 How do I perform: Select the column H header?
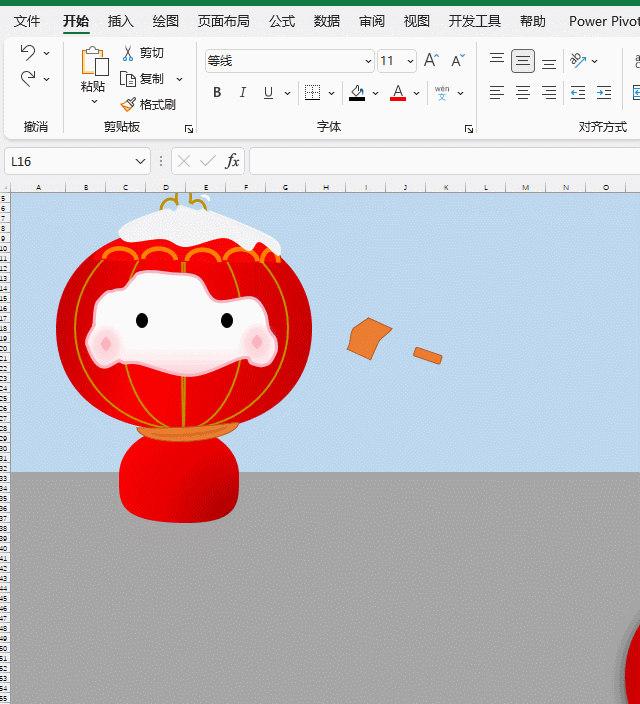(x=326, y=188)
